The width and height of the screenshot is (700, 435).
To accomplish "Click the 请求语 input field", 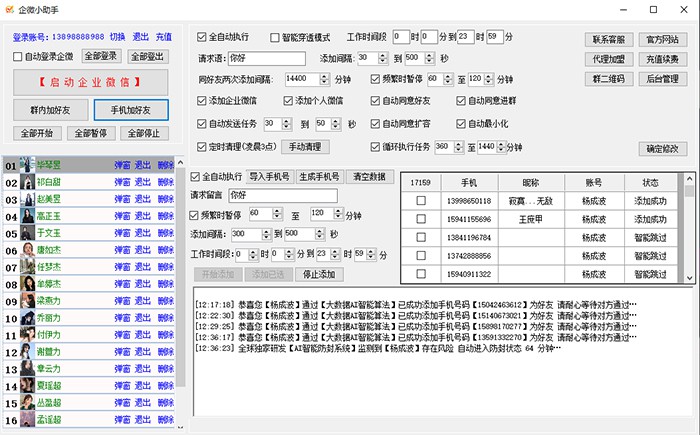I will pos(267,59).
